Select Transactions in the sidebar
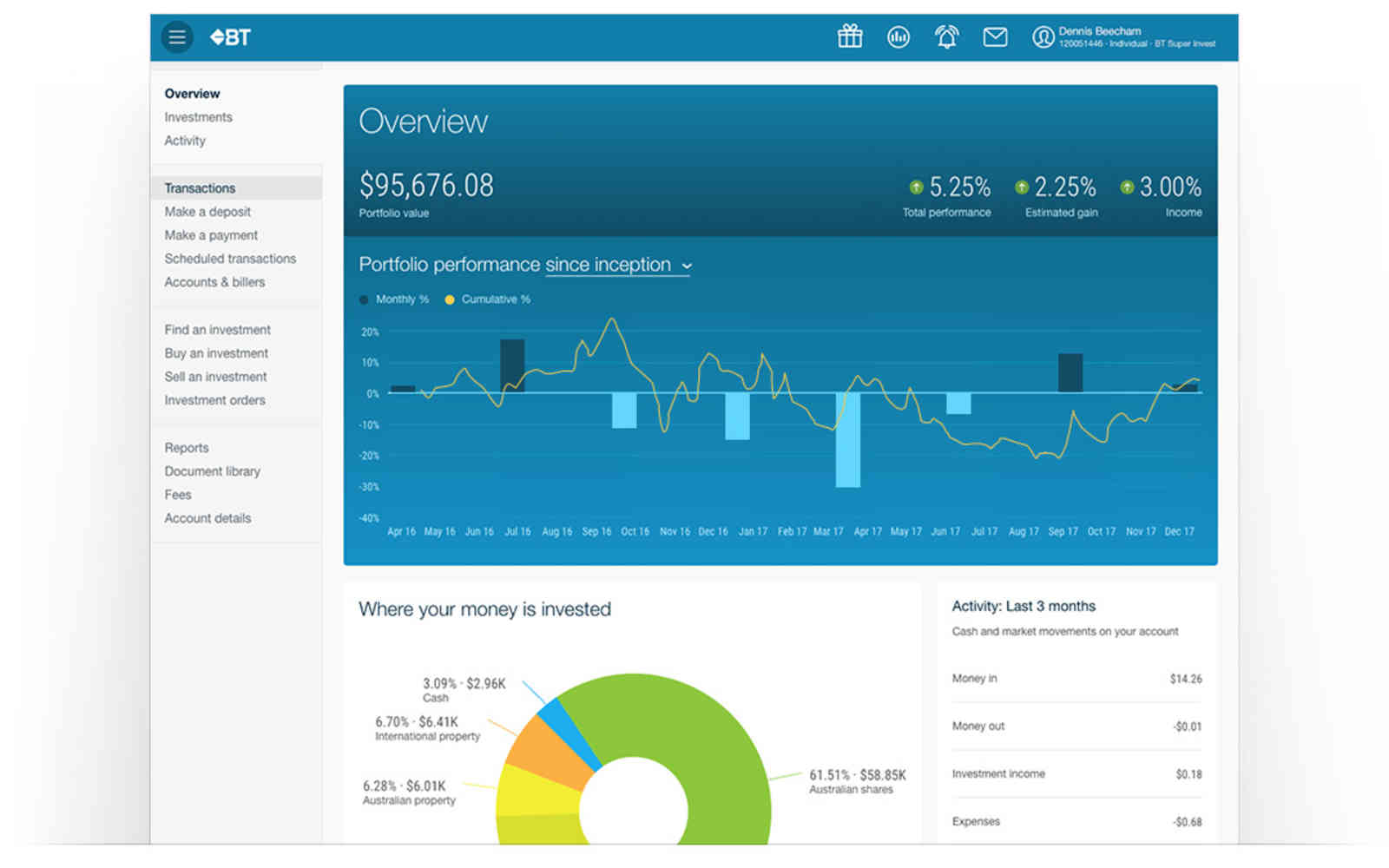Screen dimensions: 1389x868 pyautogui.click(x=236, y=188)
